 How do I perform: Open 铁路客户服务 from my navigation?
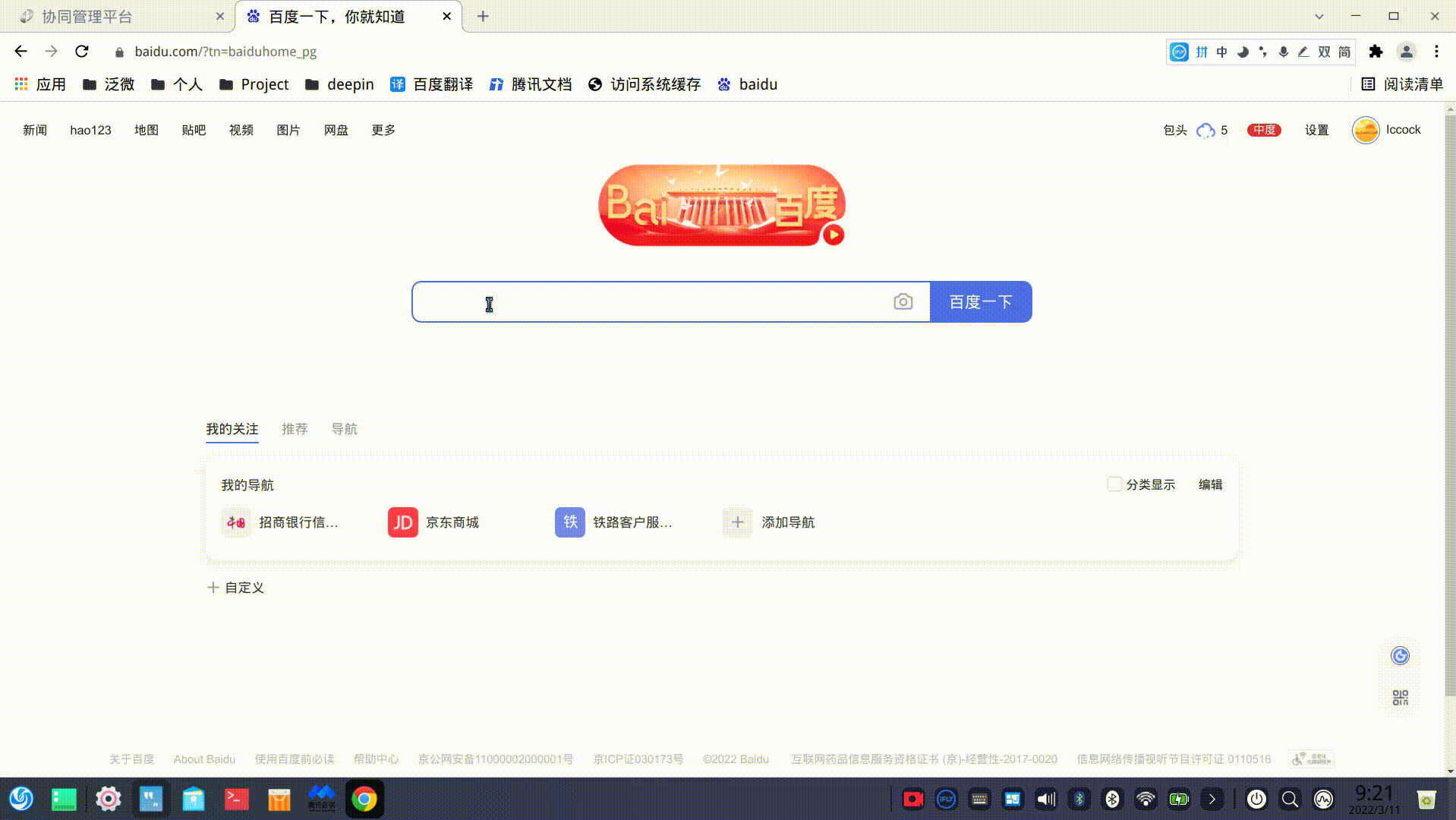(569, 522)
